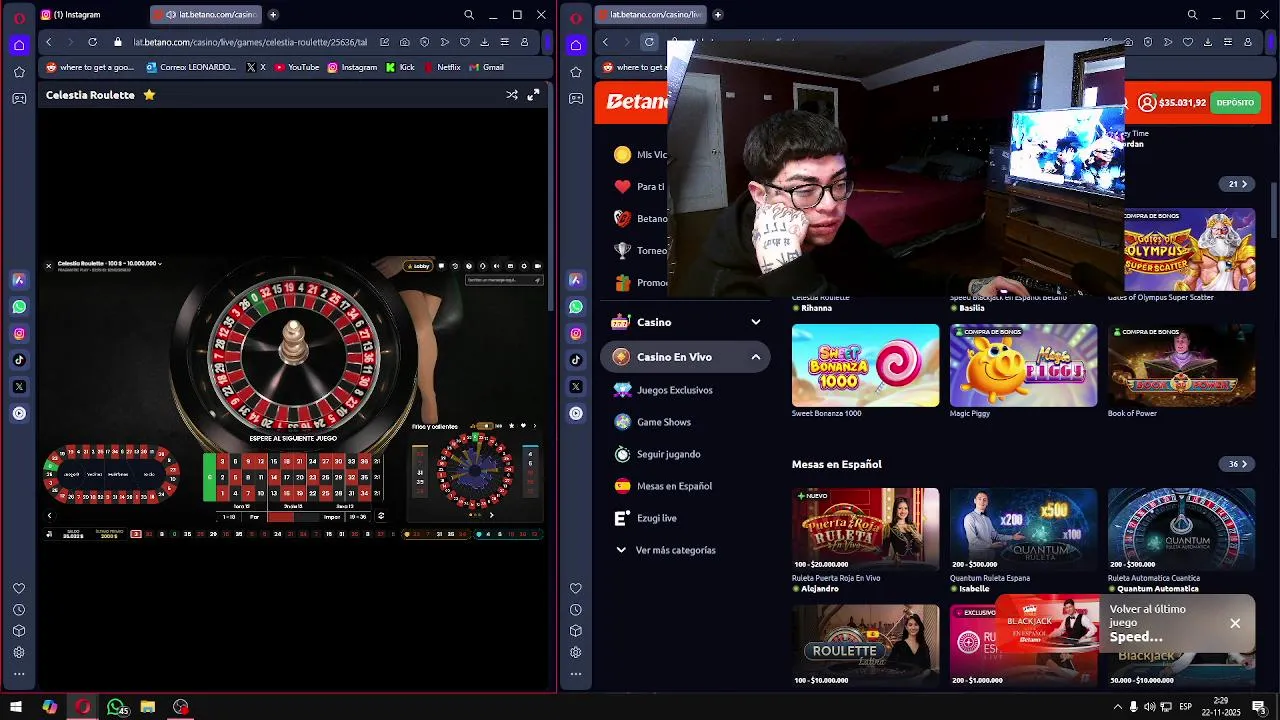The height and width of the screenshot is (720, 1280).
Task: Click the green DEPÓSITO button
Action: pos(1235,102)
